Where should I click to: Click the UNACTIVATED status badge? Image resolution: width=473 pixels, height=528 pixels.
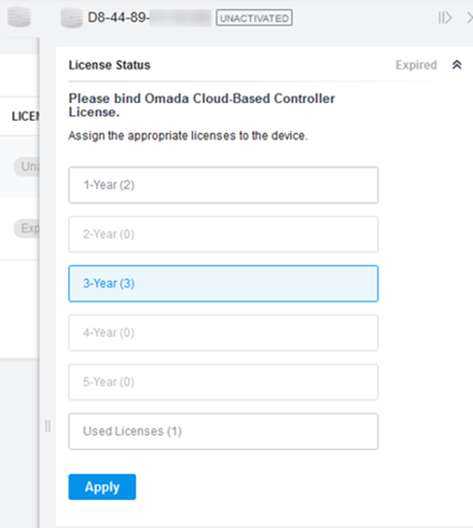click(254, 18)
